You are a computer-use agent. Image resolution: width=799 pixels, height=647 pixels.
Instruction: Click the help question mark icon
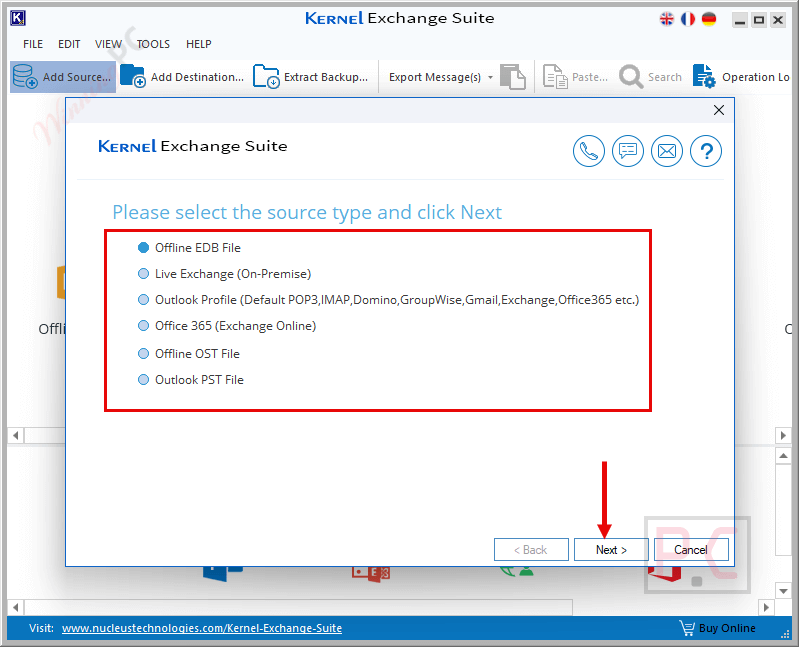click(x=706, y=151)
